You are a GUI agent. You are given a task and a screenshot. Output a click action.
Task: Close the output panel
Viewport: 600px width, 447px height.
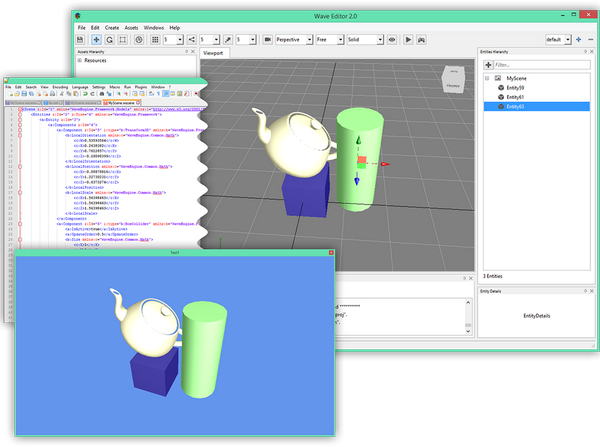(x=471, y=278)
